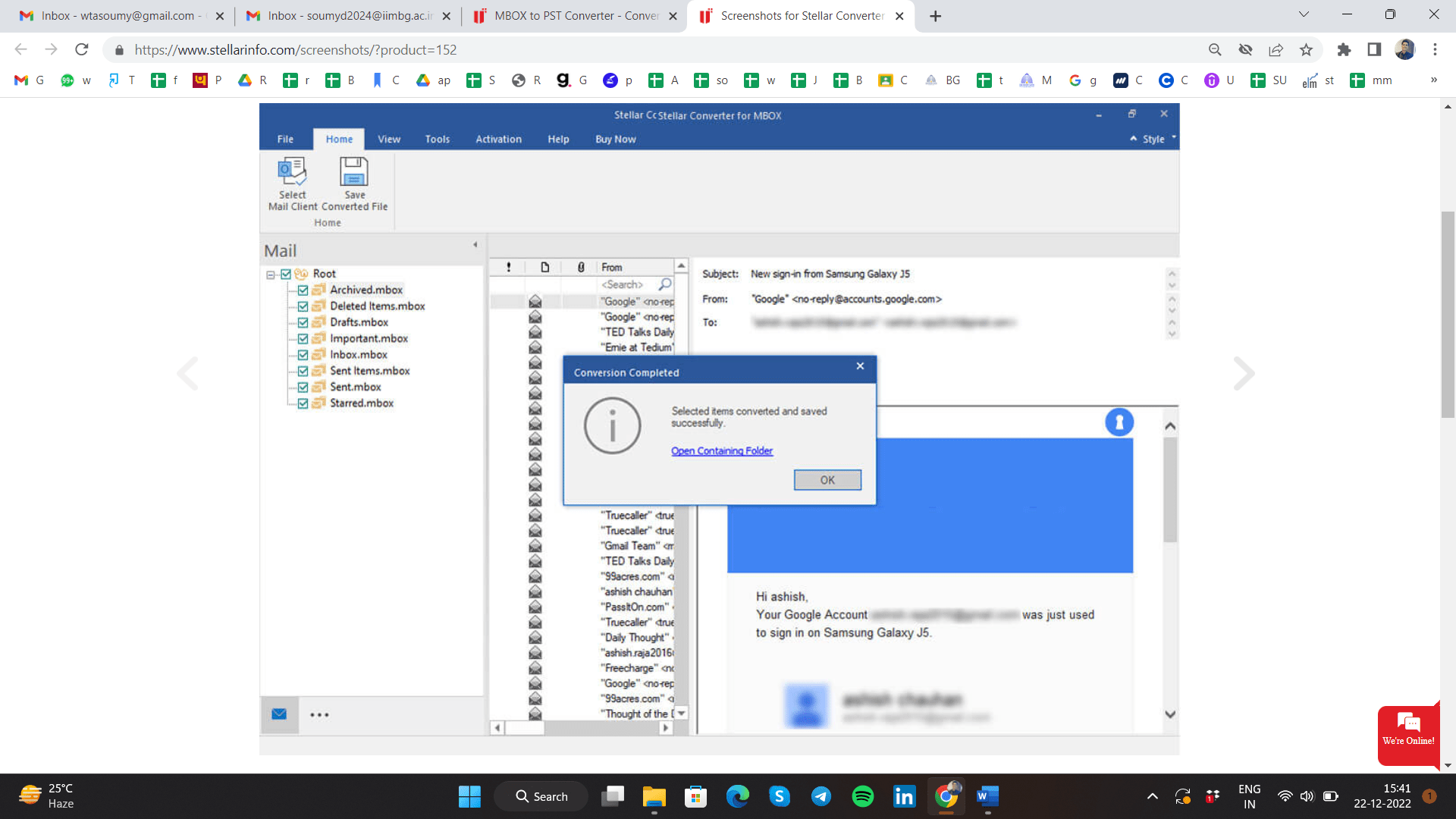
Task: Click the share page icon
Action: (x=1276, y=49)
